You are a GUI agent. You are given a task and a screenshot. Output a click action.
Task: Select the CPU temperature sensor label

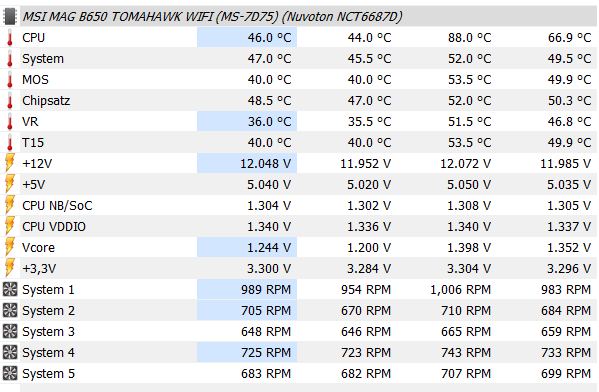(34, 38)
